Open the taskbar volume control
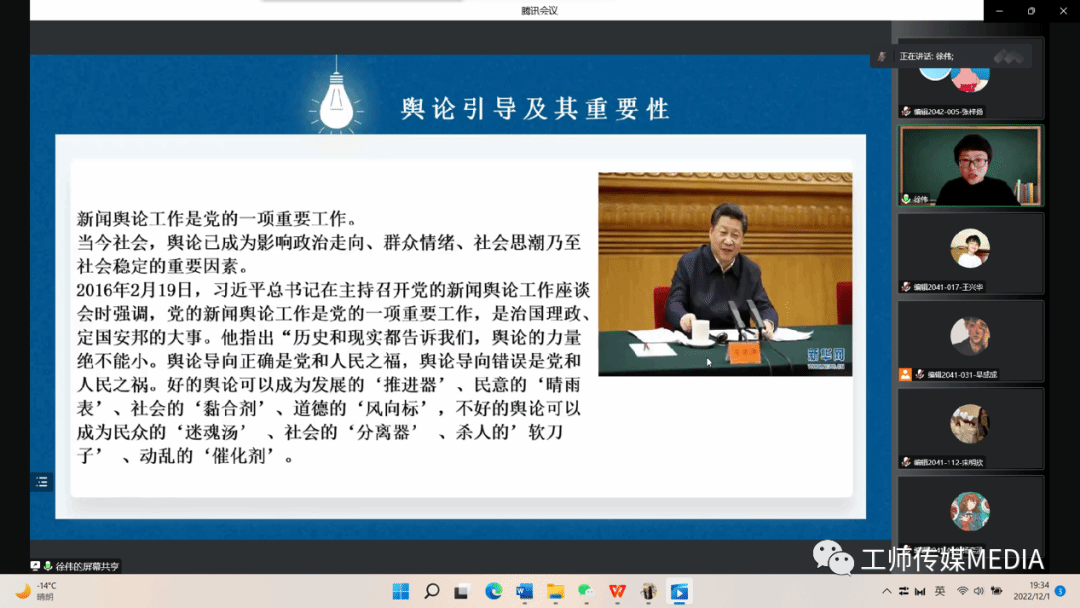1080x608 pixels. [977, 591]
